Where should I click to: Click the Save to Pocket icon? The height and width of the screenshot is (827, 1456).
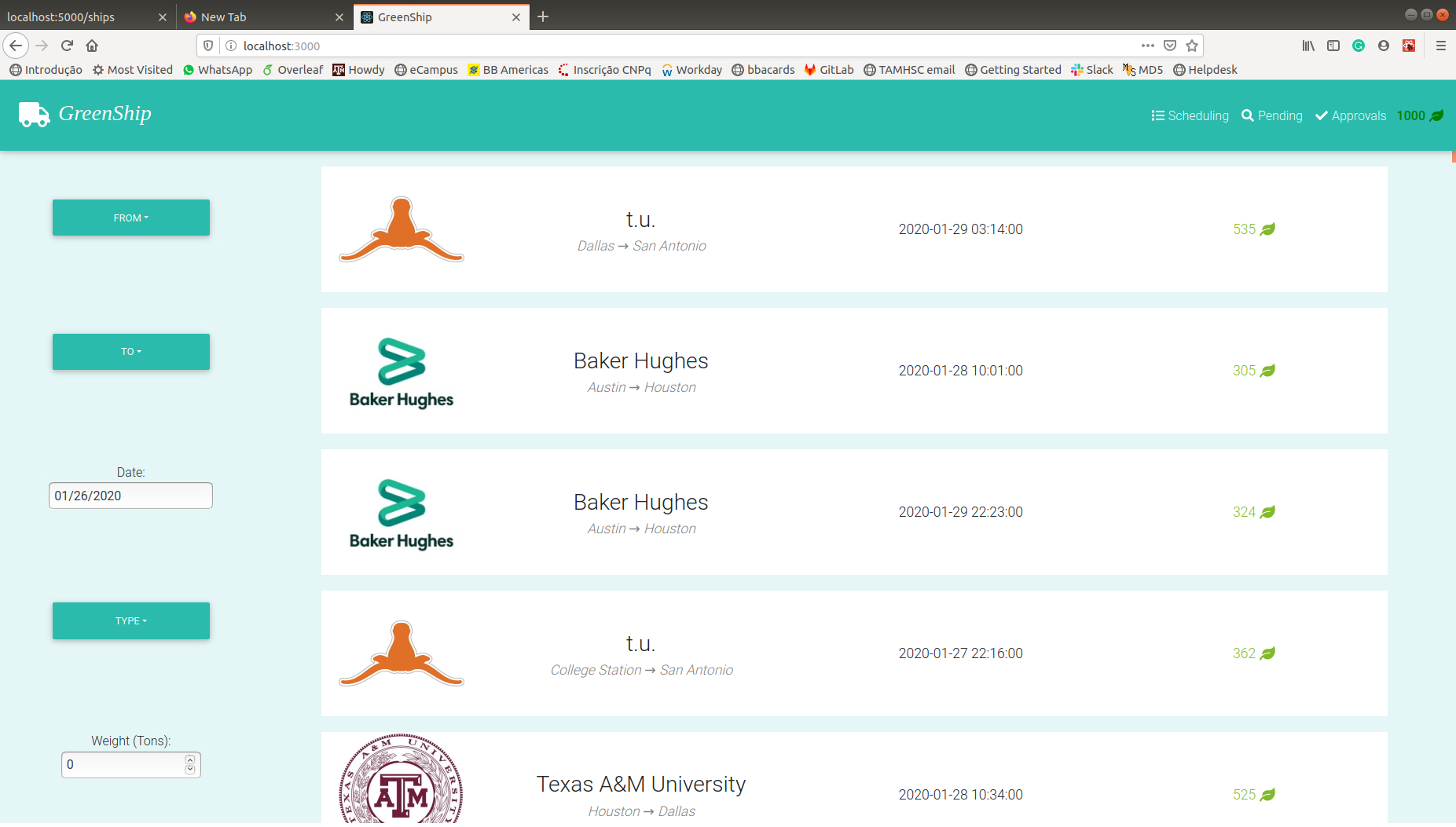(x=1170, y=46)
